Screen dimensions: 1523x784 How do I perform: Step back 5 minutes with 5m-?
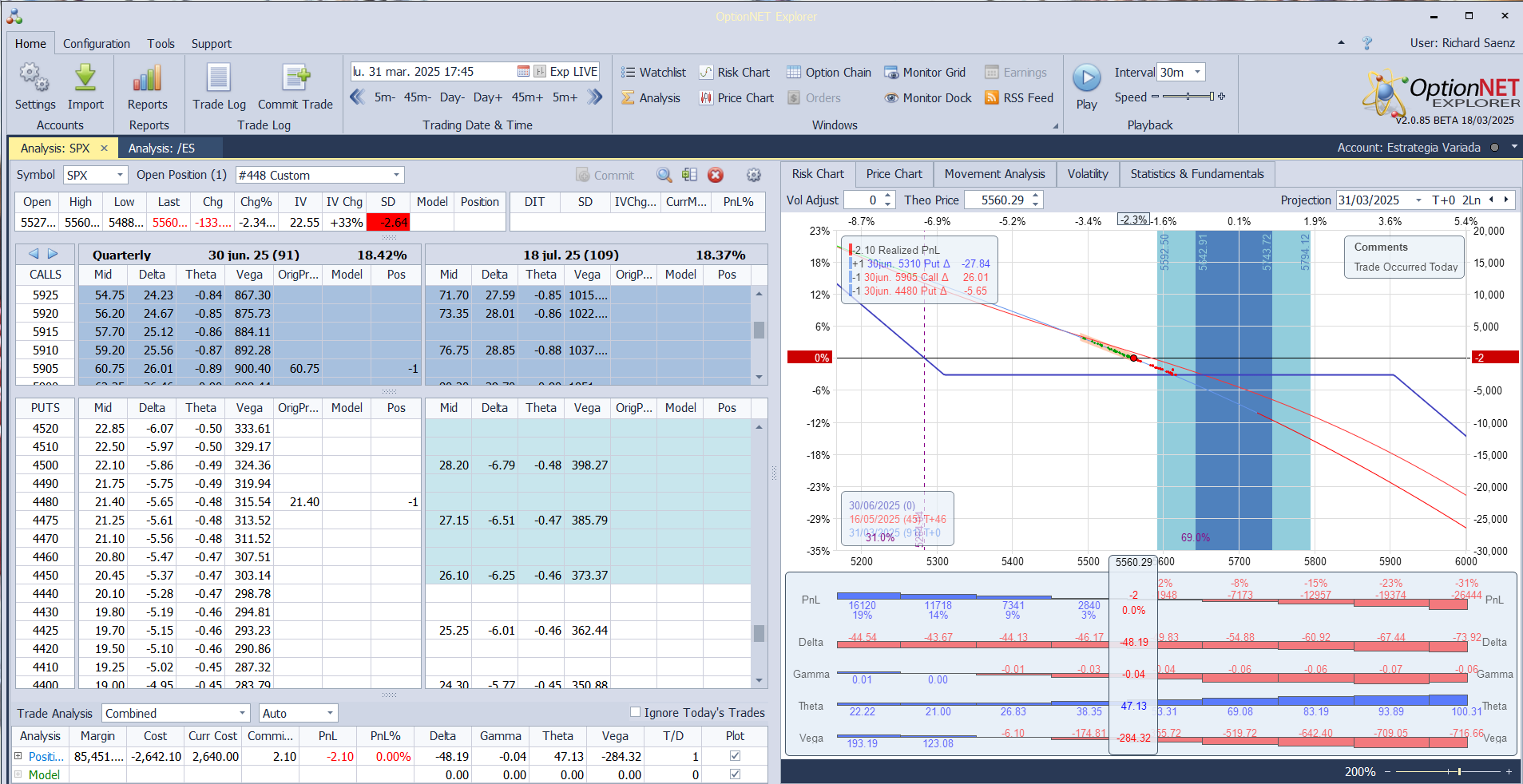pos(385,97)
